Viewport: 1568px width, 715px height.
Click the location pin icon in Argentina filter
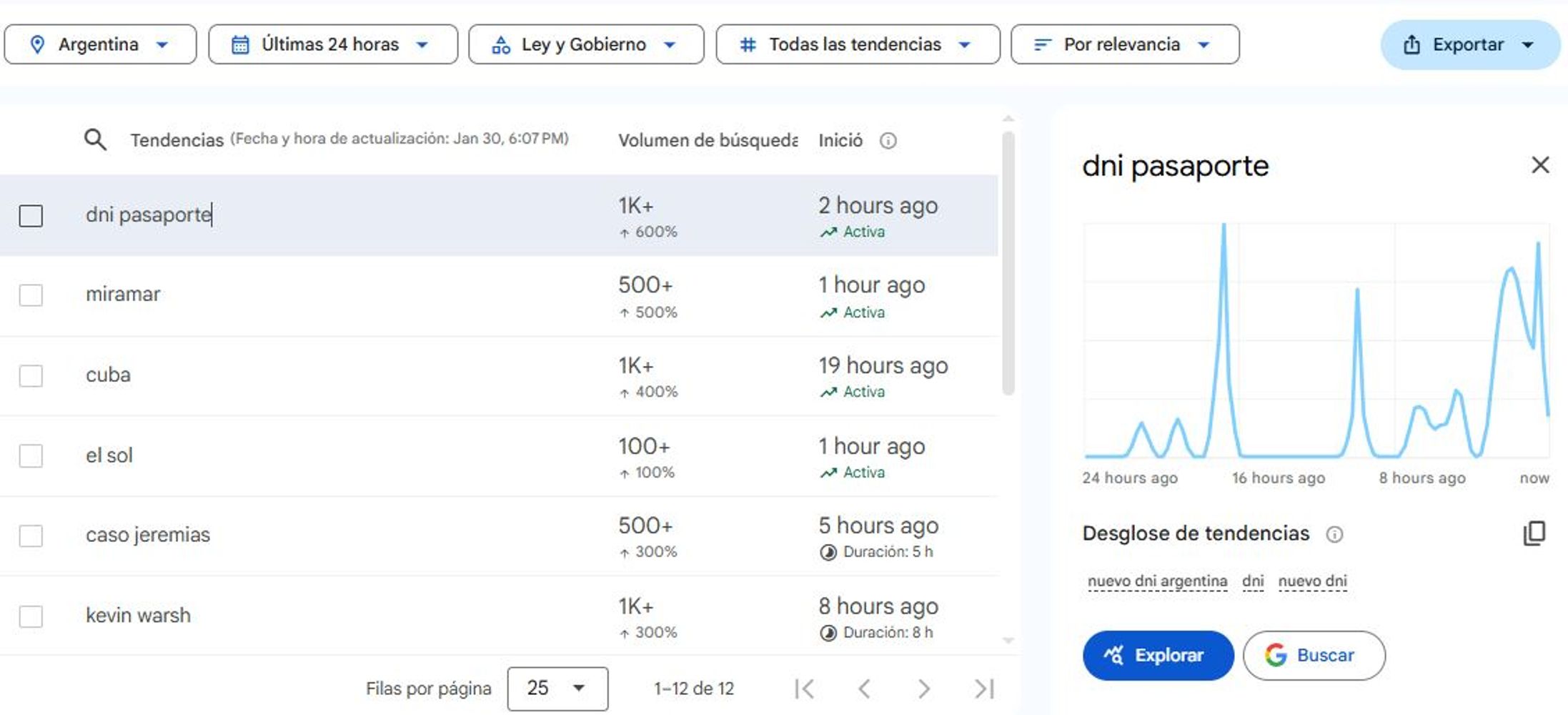[x=37, y=44]
